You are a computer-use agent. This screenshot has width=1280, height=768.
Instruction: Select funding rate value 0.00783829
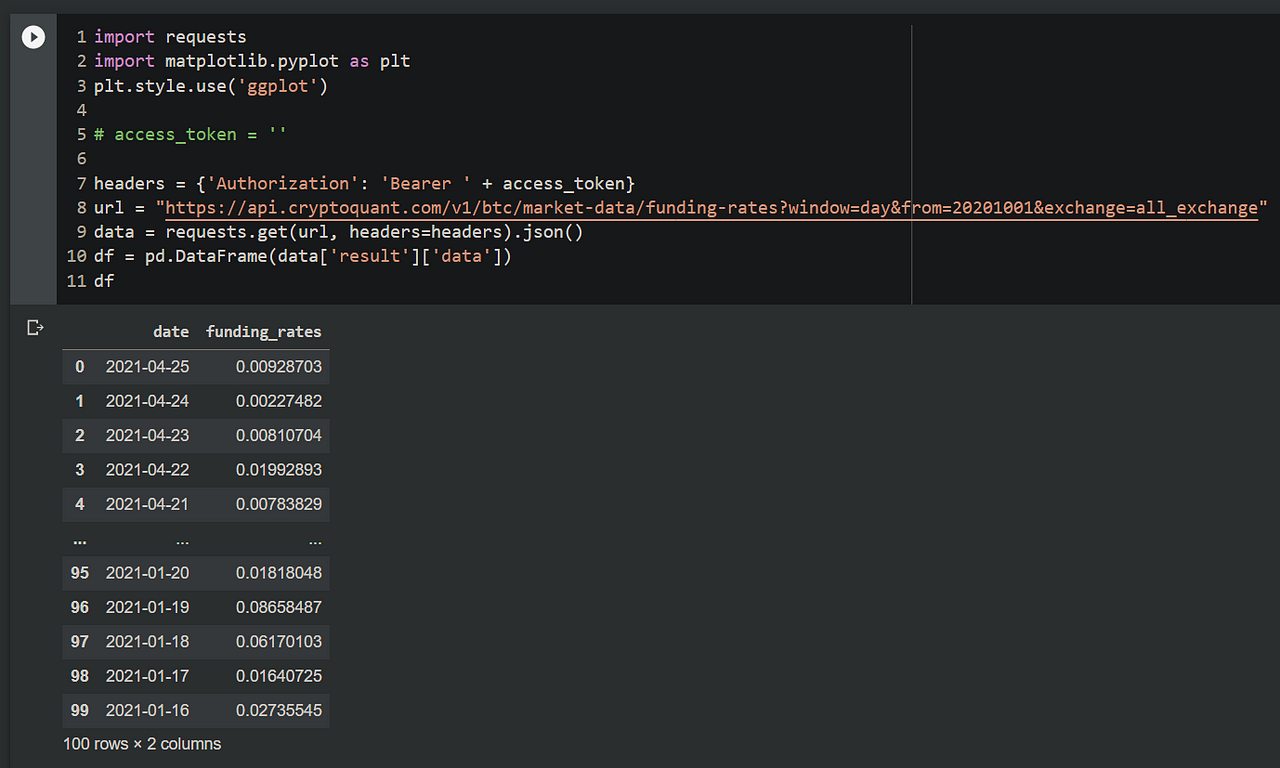click(x=279, y=504)
